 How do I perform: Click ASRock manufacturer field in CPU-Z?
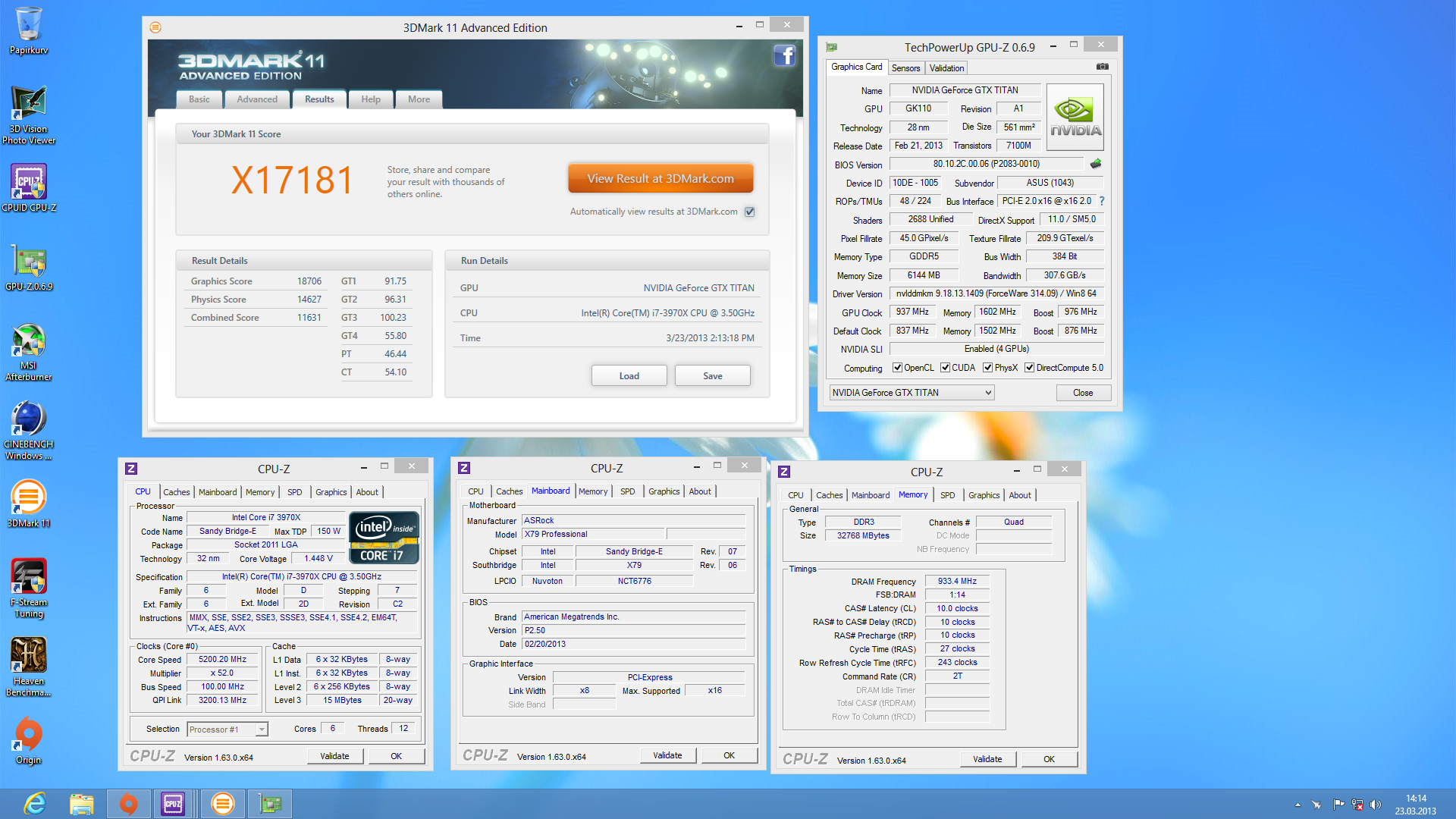(x=633, y=521)
